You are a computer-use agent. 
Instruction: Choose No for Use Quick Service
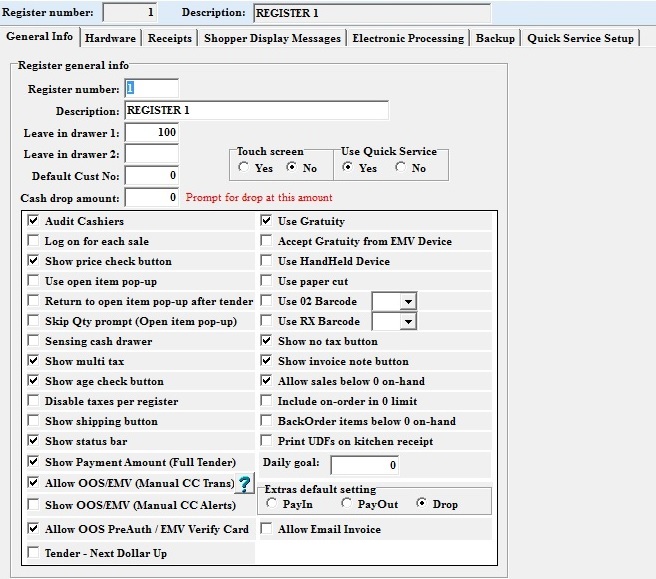402,168
